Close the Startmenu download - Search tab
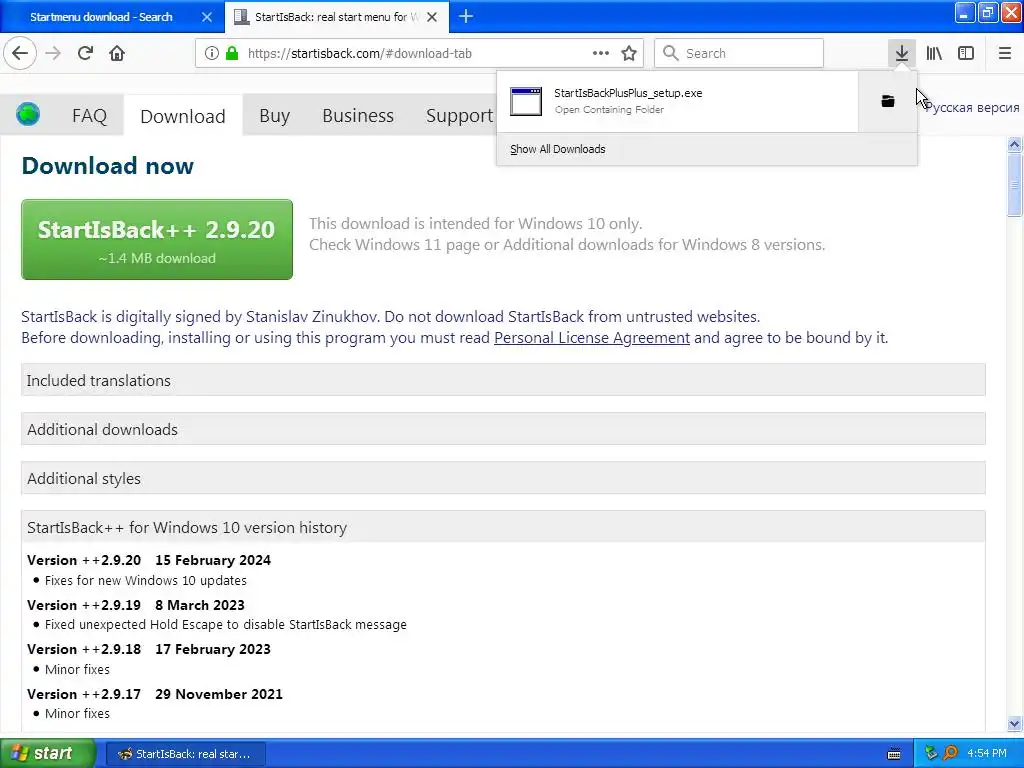This screenshot has height=768, width=1024. pyautogui.click(x=207, y=17)
